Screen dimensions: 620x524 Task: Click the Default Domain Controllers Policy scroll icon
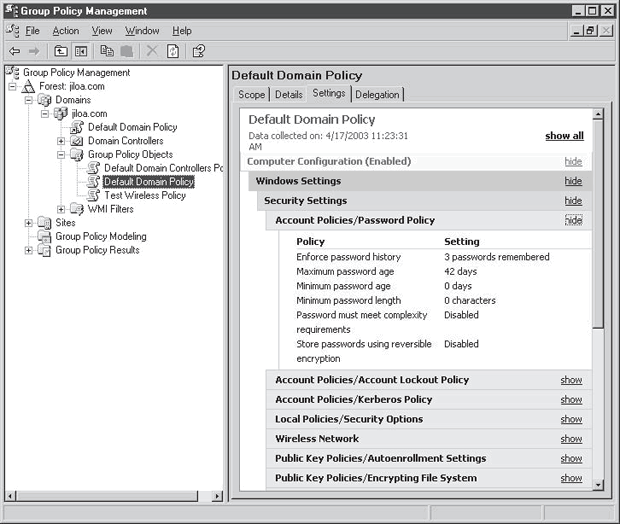(93, 168)
